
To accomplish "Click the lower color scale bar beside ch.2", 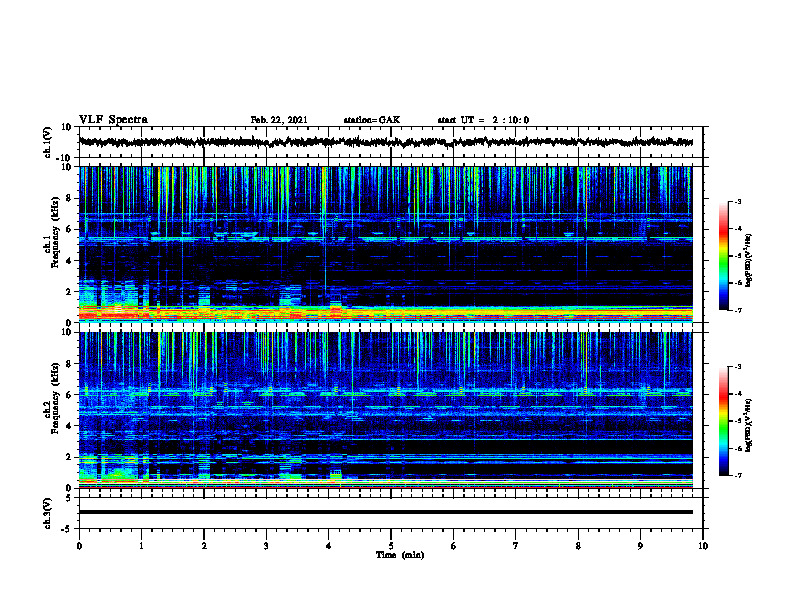I will (x=724, y=421).
